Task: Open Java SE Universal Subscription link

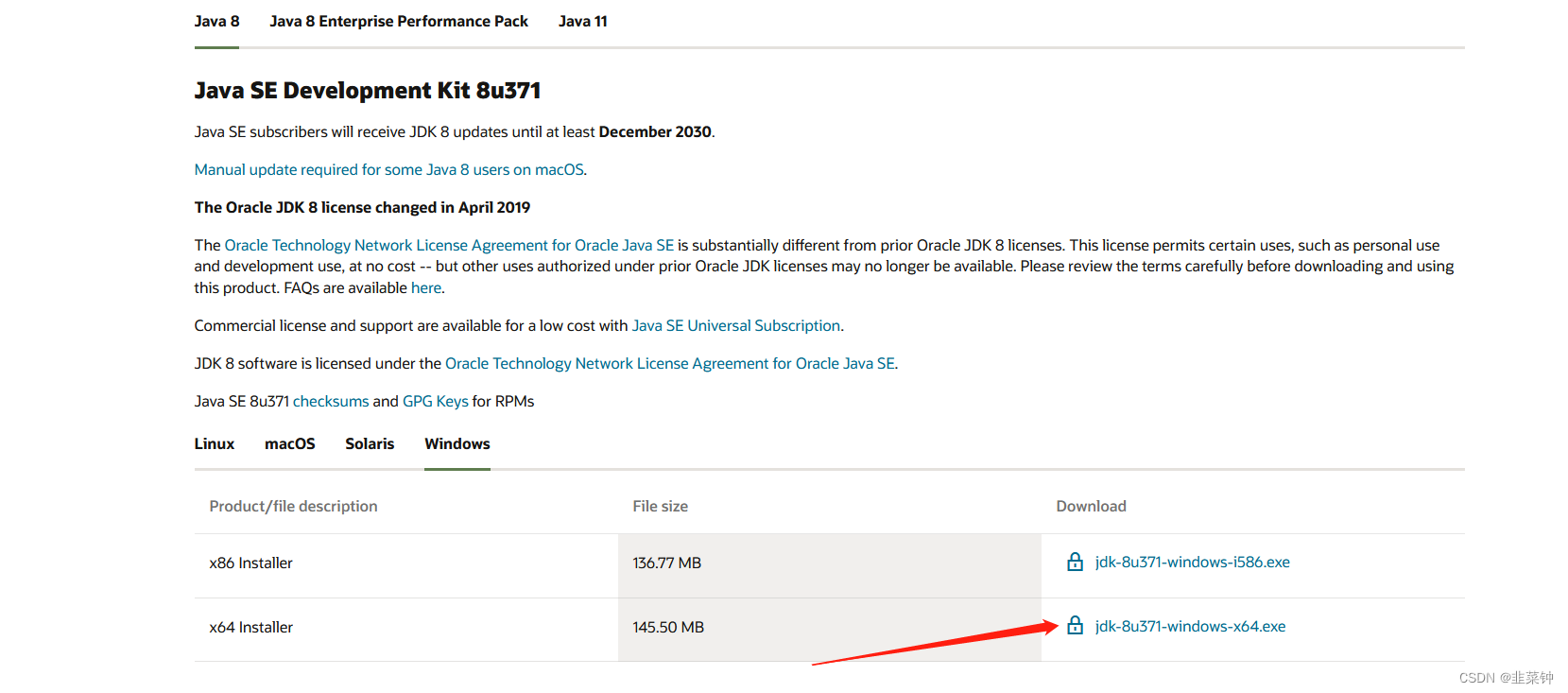Action: click(736, 325)
